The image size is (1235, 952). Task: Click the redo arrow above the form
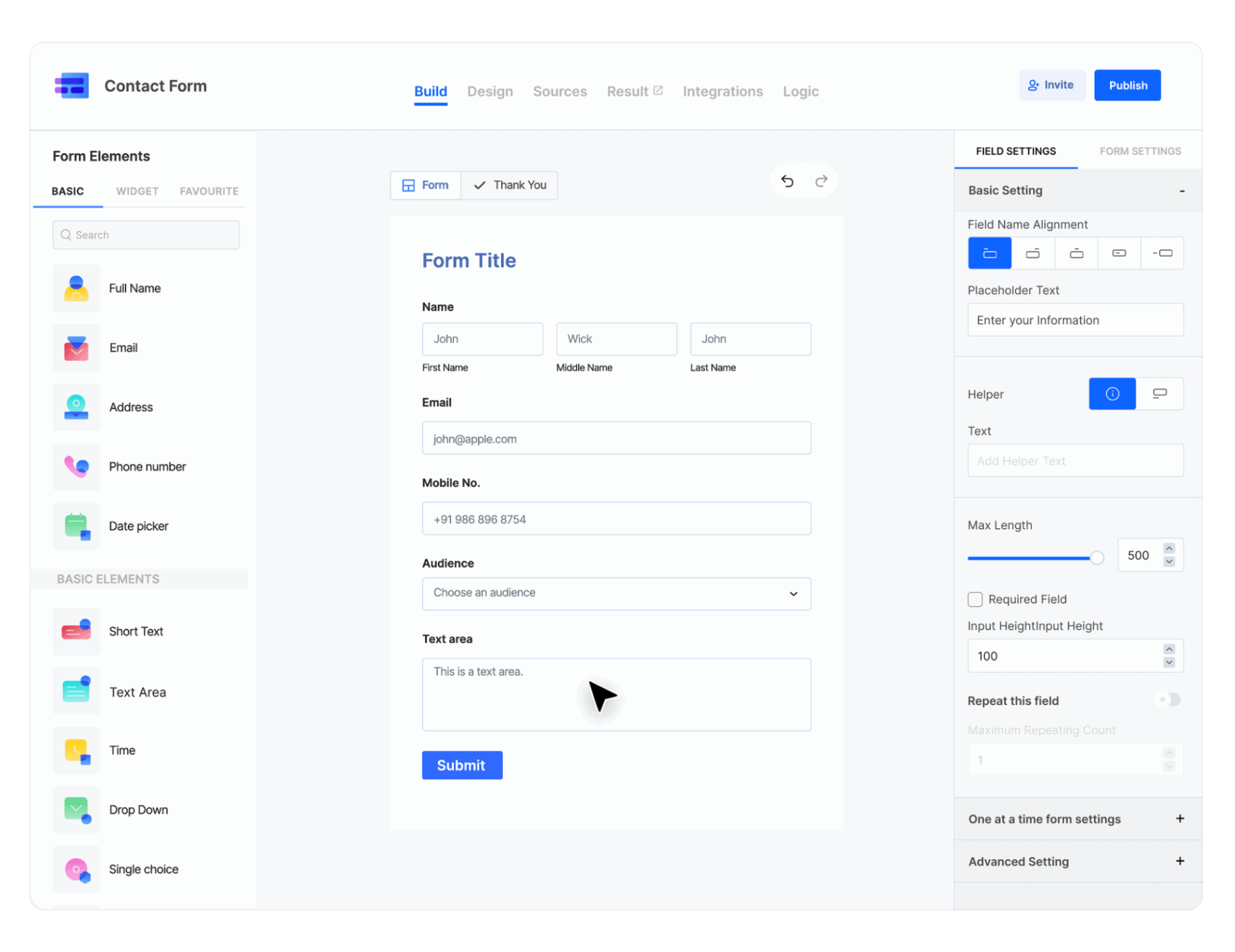(x=821, y=181)
